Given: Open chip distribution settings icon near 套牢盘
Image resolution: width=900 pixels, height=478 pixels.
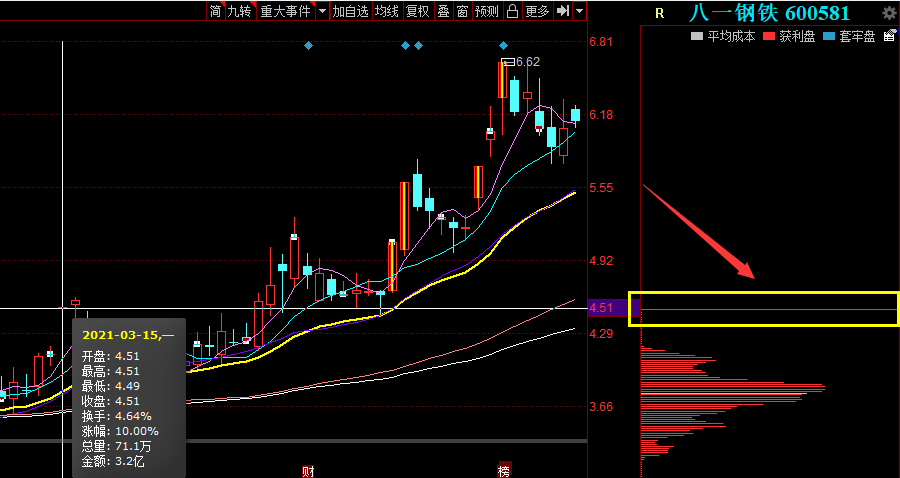Looking at the screenshot, I should coord(889,36).
